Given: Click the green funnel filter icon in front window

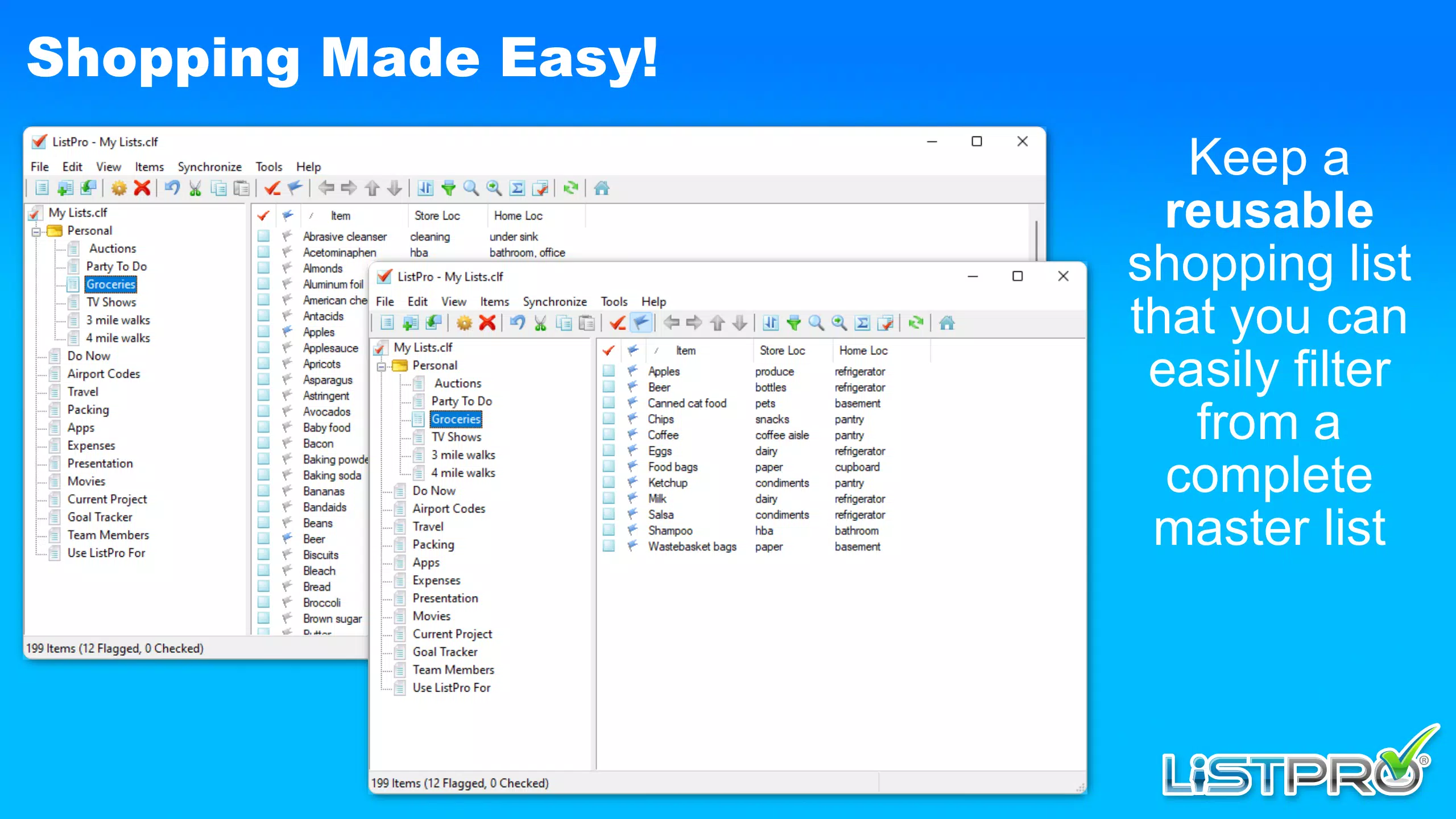Looking at the screenshot, I should point(794,323).
